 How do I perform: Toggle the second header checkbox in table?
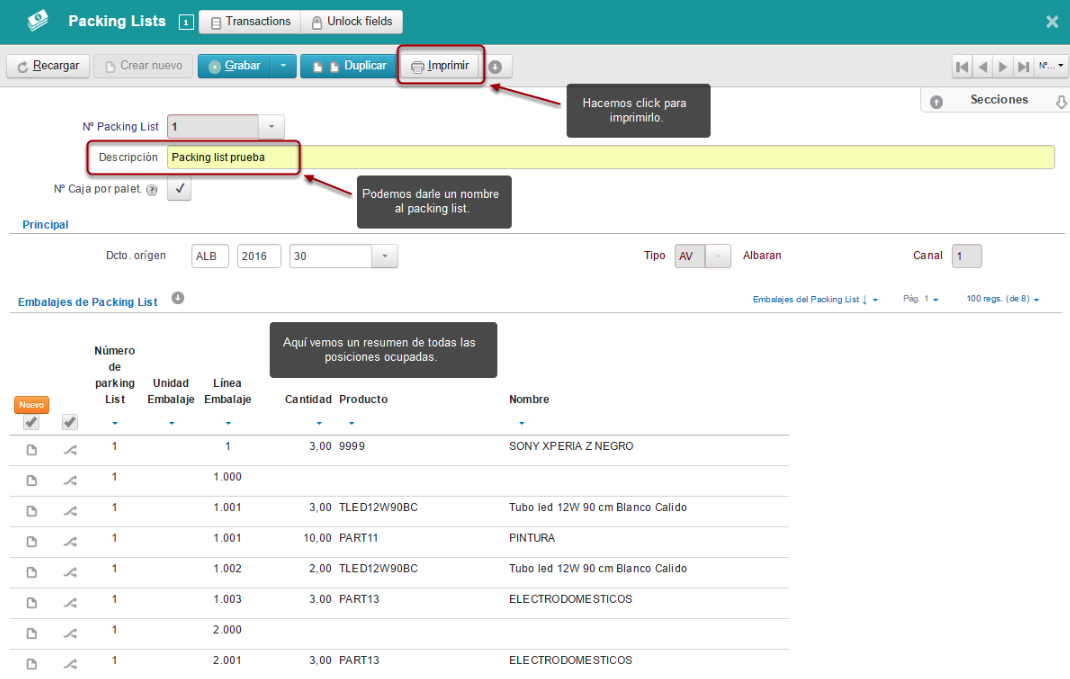tap(70, 422)
